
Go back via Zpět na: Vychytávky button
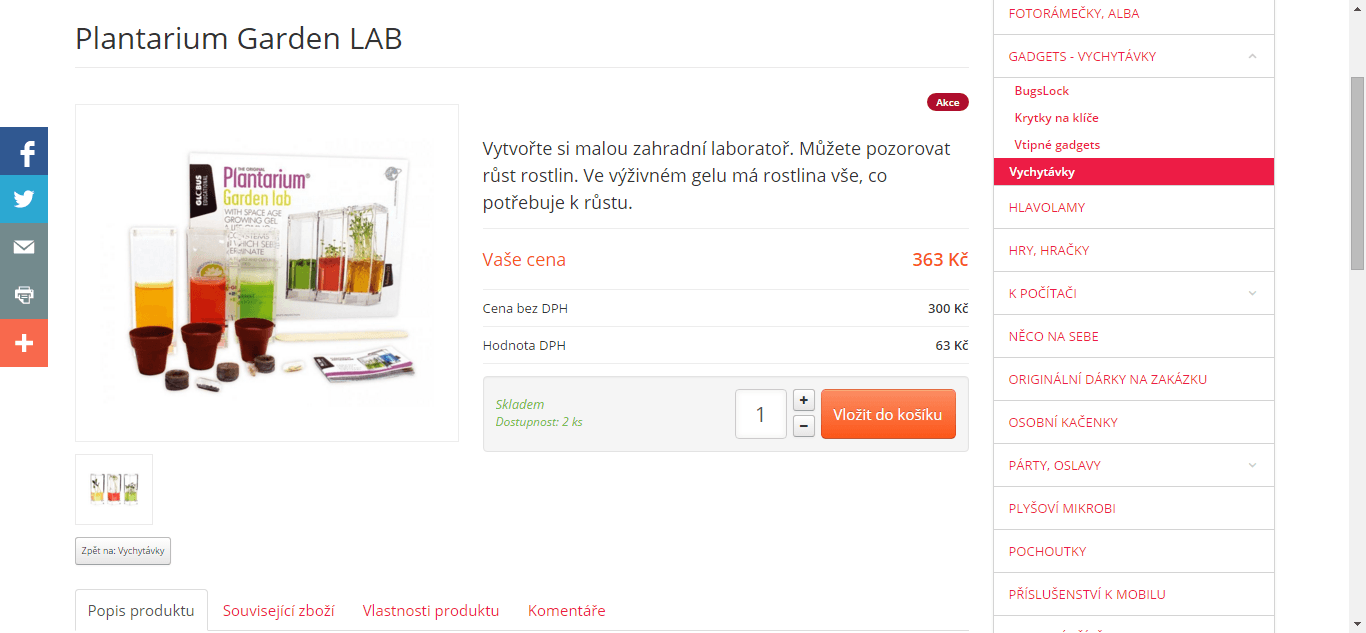click(123, 551)
